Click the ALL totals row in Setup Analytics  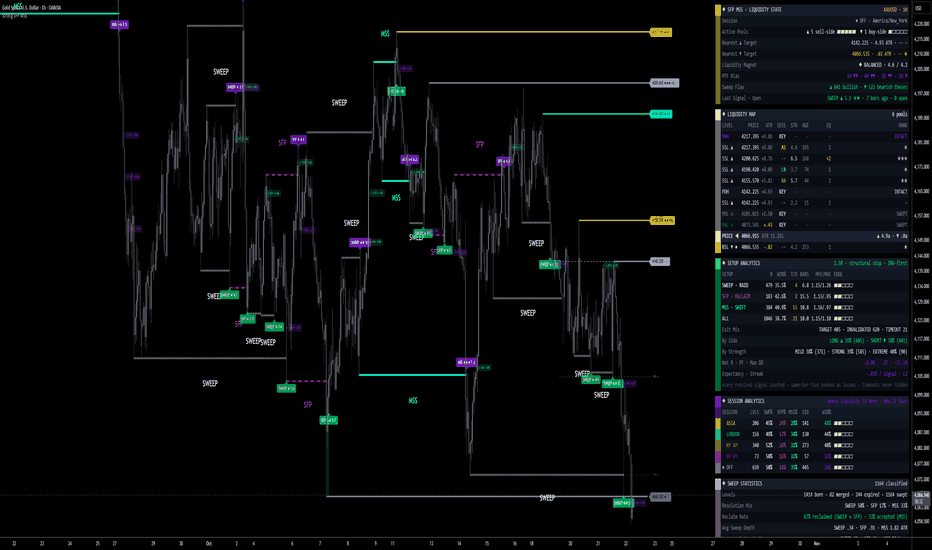pos(814,319)
